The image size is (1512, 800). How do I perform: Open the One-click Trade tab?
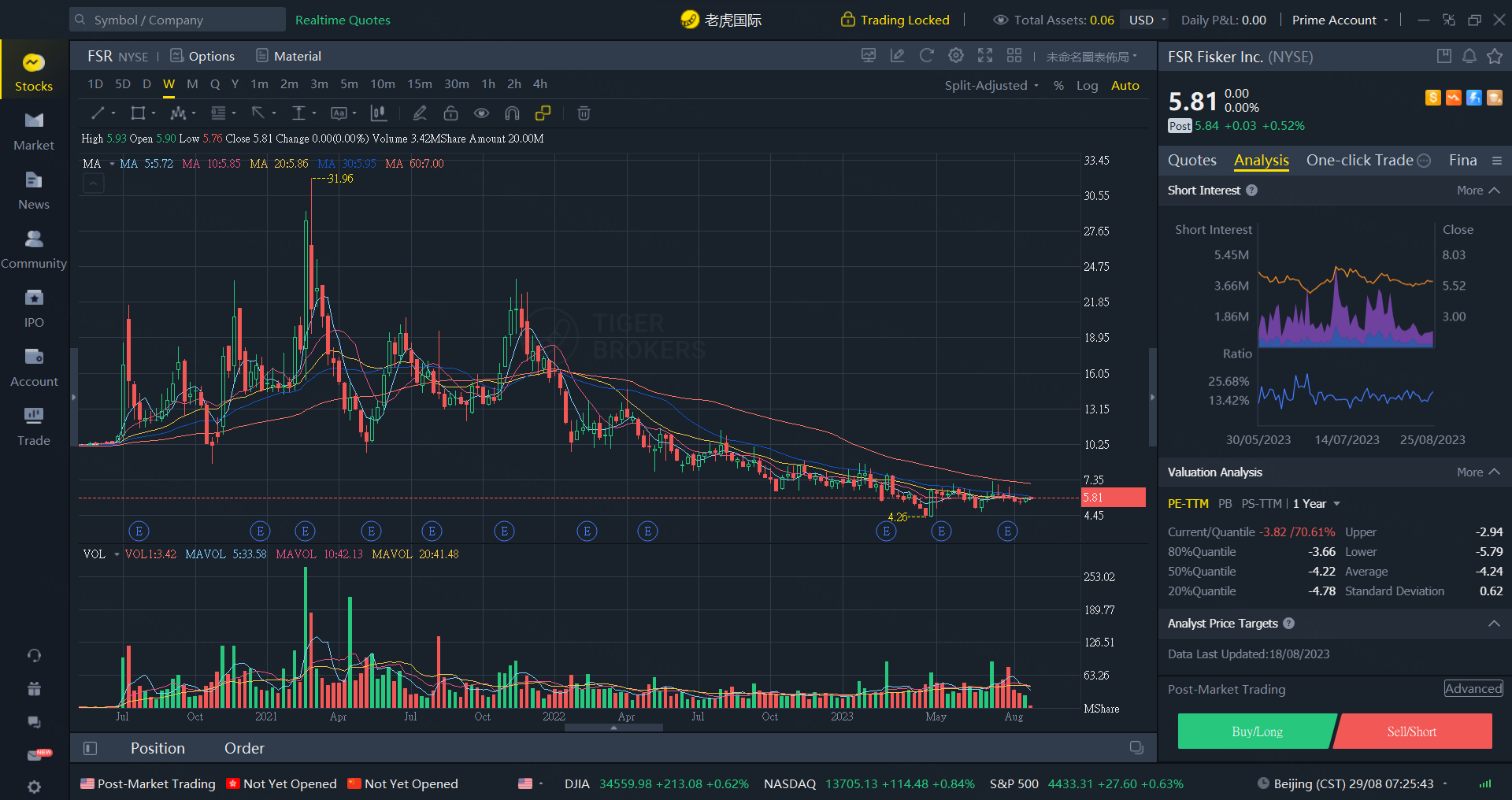coord(1368,161)
